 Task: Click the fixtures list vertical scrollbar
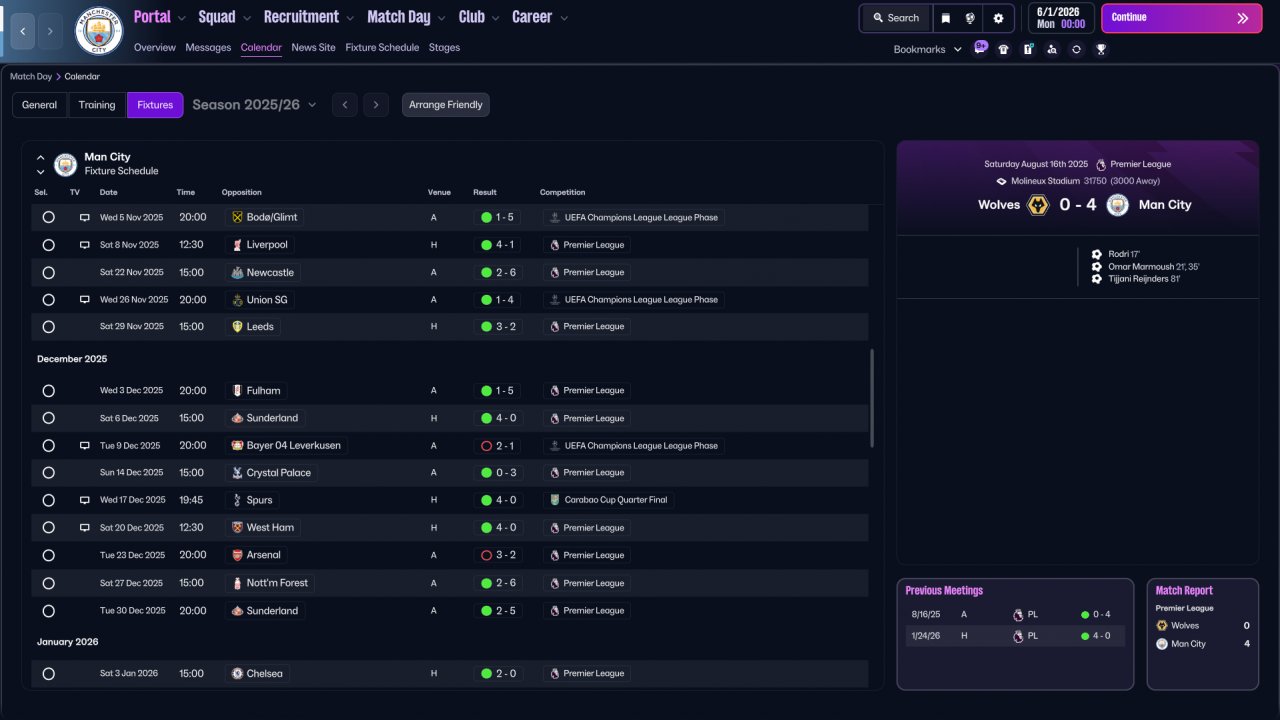872,398
